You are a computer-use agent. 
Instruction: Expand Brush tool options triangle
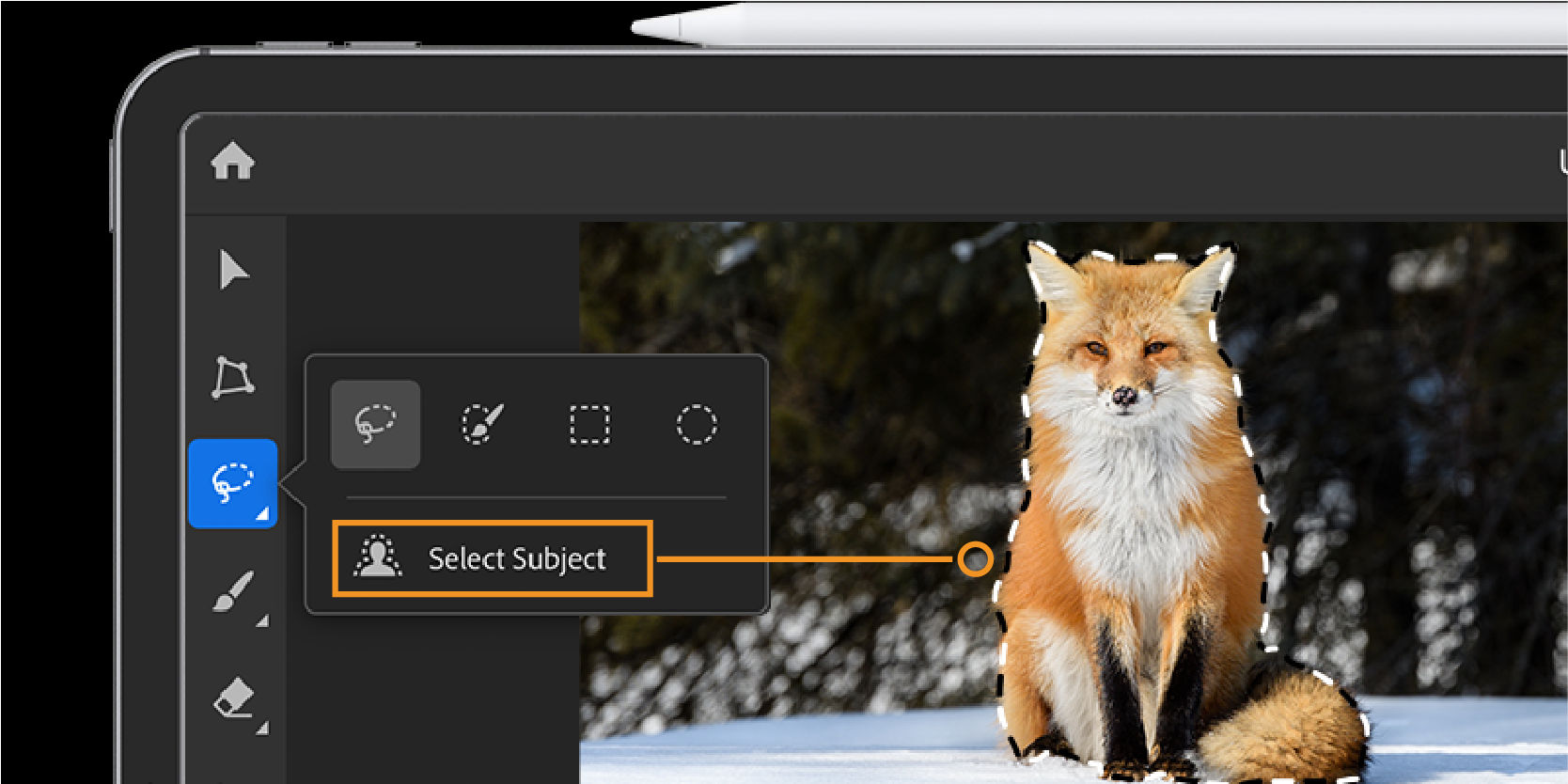(x=262, y=620)
